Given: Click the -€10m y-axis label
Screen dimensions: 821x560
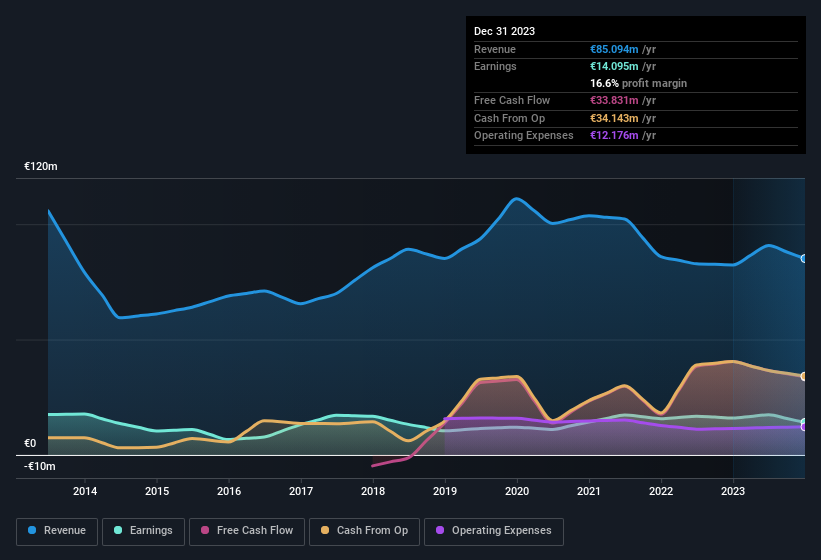Looking at the screenshot, I should 41,466.
